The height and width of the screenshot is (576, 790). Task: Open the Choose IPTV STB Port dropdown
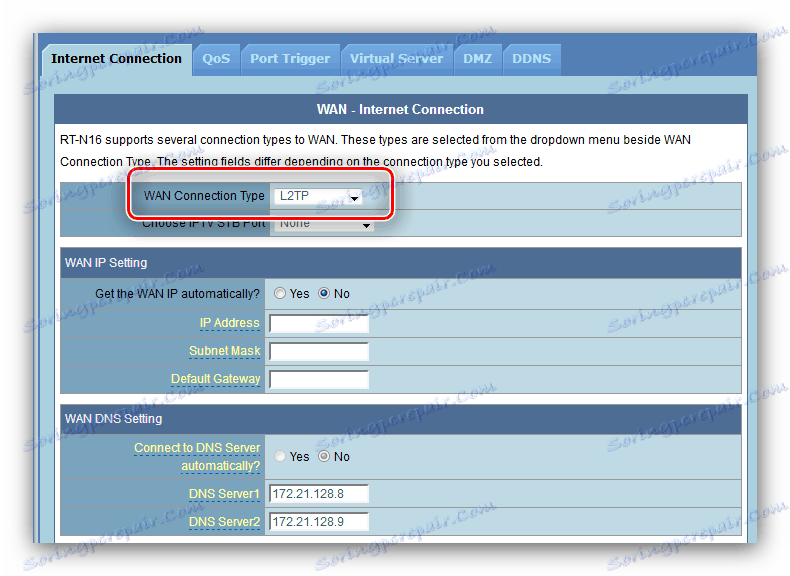click(323, 224)
